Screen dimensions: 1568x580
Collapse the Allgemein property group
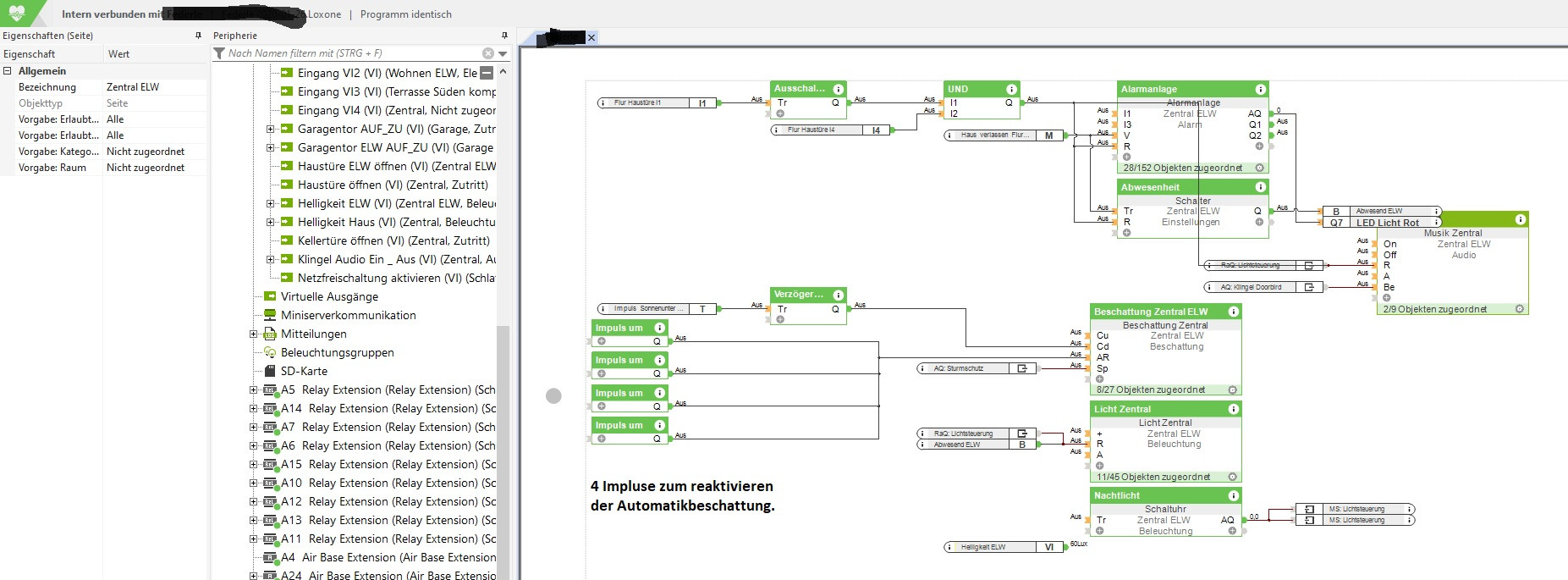pos(8,71)
